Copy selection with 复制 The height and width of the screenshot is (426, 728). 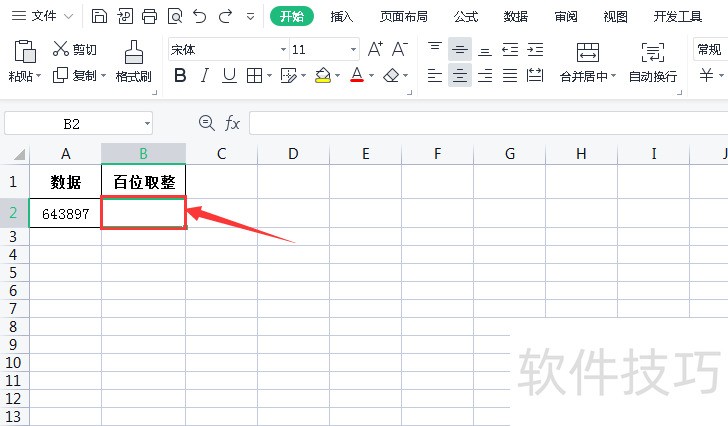coord(75,75)
